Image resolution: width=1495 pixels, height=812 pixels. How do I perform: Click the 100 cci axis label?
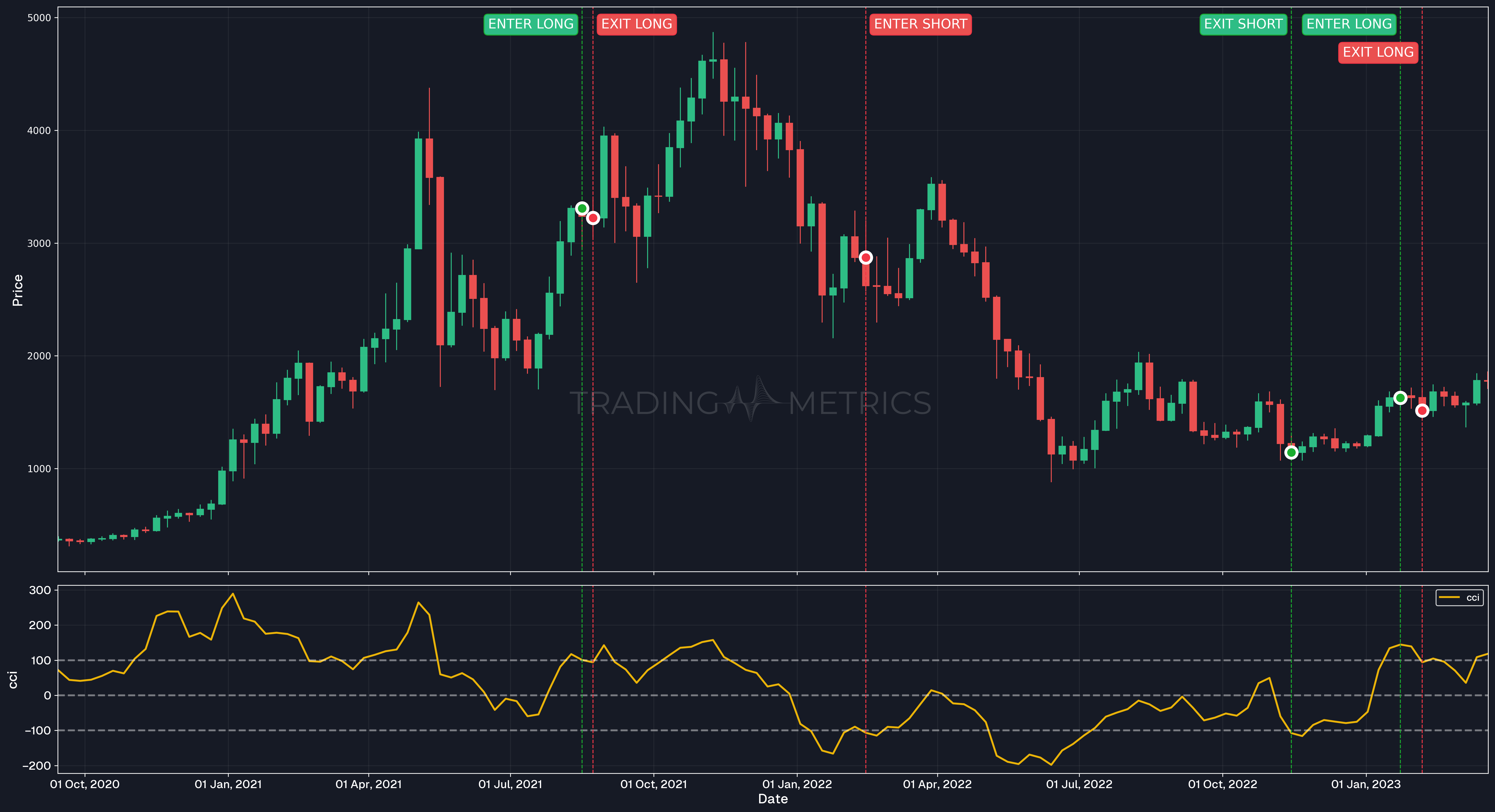coord(41,661)
